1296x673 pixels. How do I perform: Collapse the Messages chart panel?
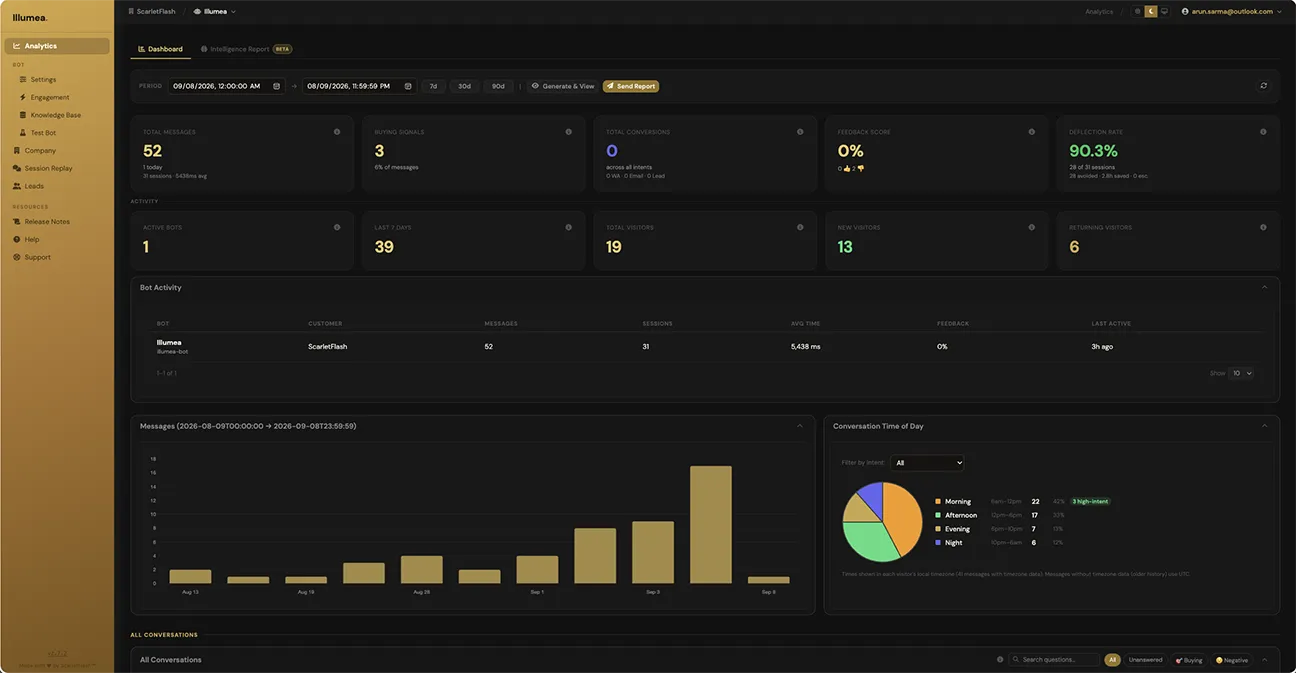[x=800, y=426]
